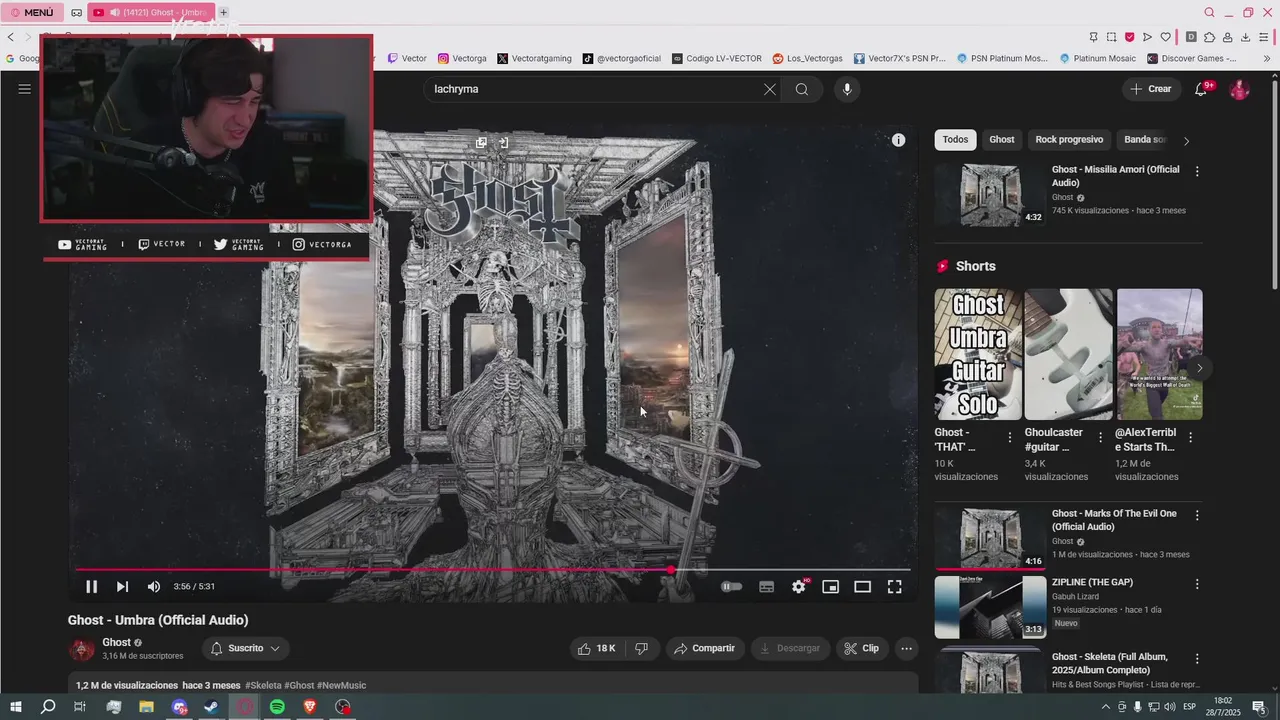Open ZIPLINE (THE GAP) video title
The image size is (1280, 720).
(x=1092, y=582)
